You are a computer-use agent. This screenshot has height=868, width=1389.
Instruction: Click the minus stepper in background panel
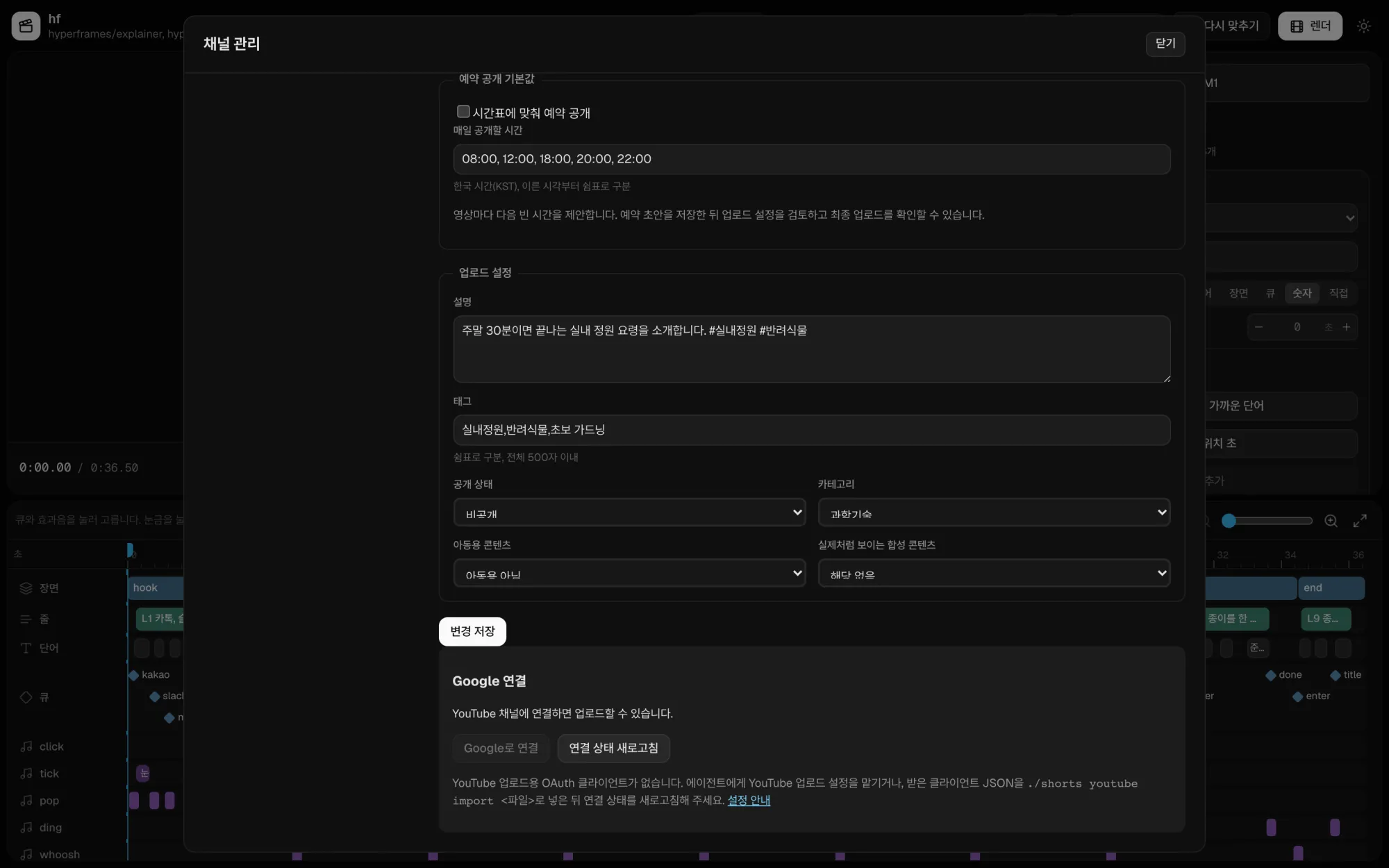tap(1258, 327)
